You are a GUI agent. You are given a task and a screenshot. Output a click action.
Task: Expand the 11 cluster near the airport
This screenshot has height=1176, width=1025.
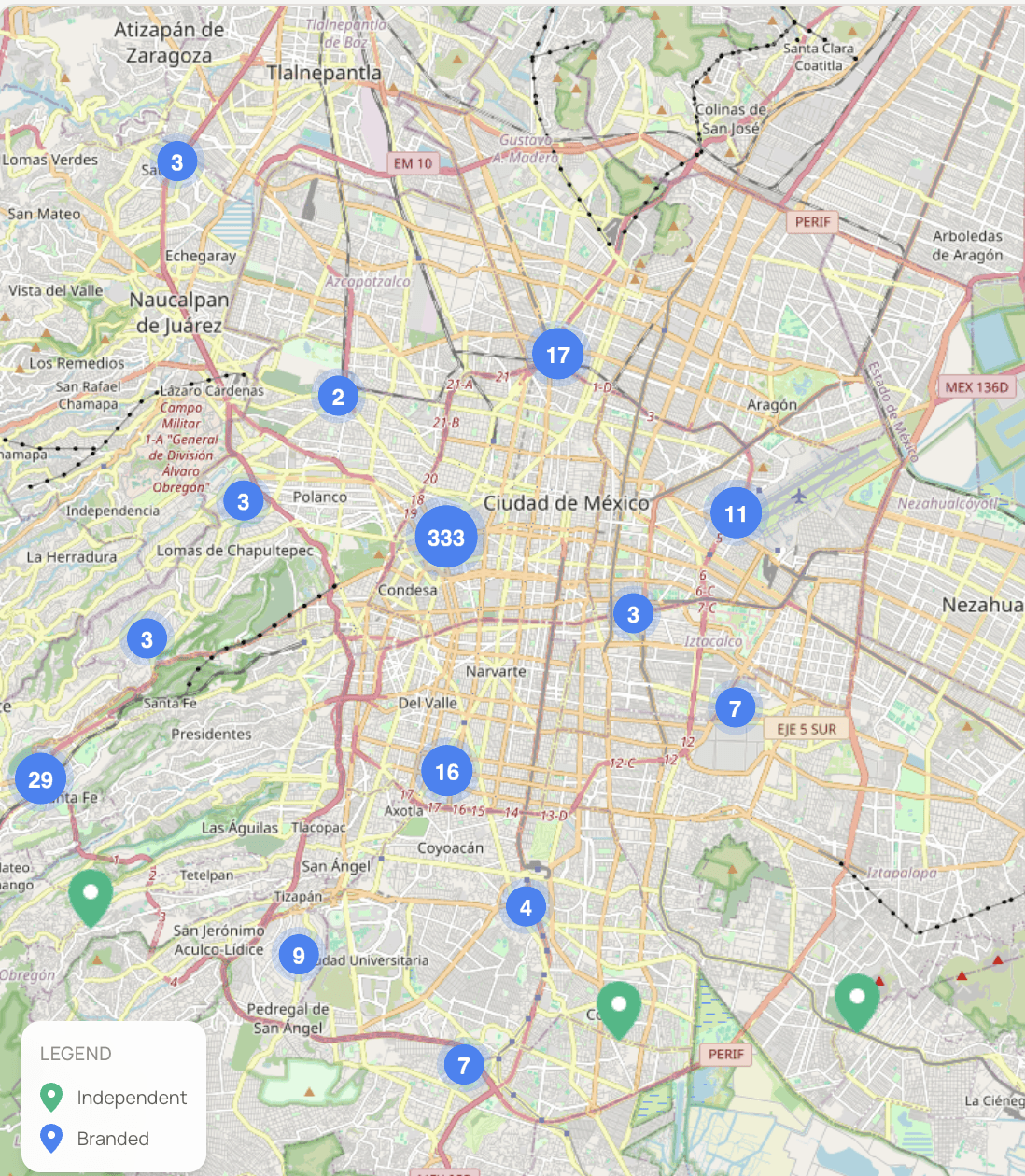click(736, 513)
